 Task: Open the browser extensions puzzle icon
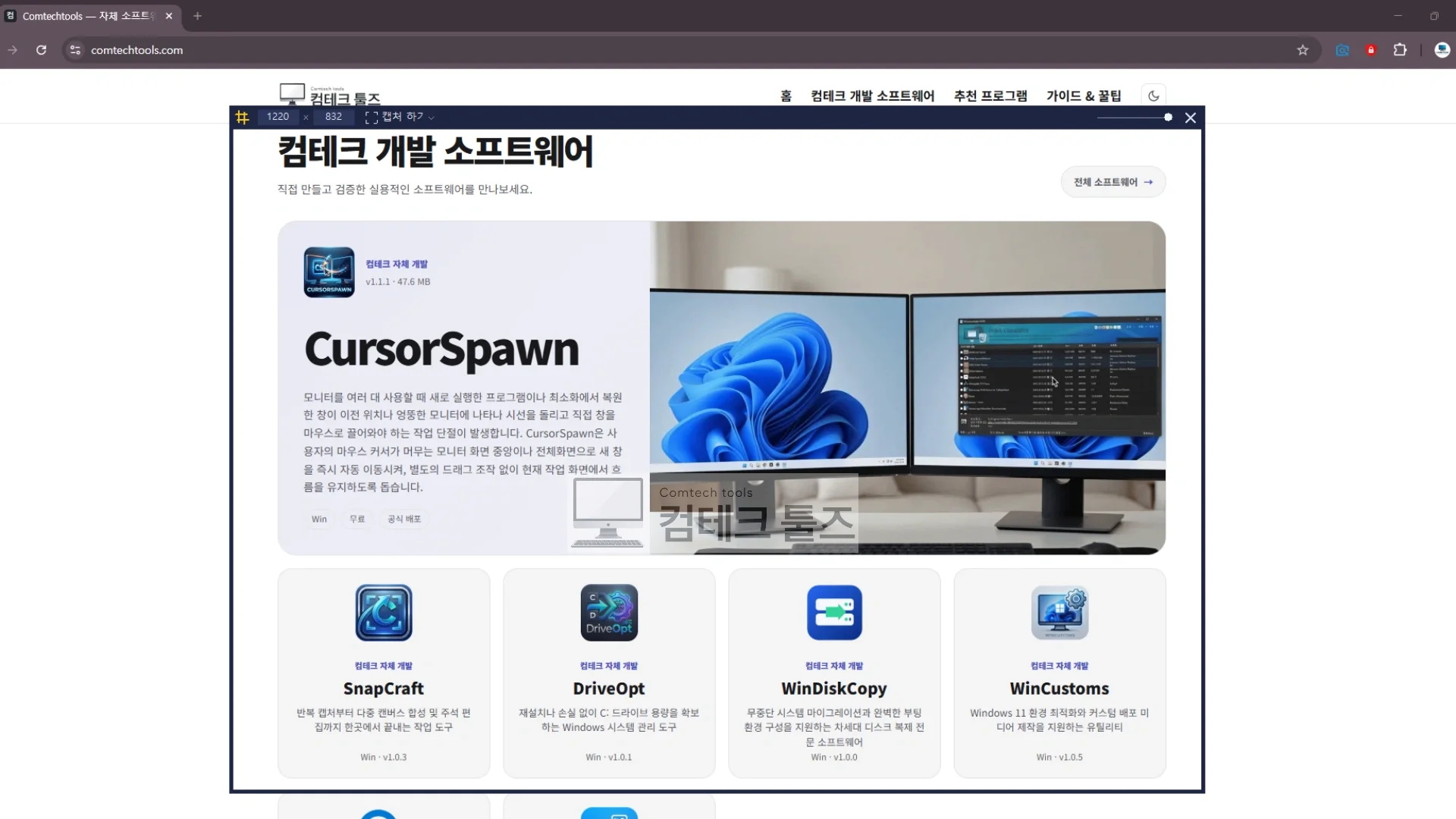point(1400,50)
